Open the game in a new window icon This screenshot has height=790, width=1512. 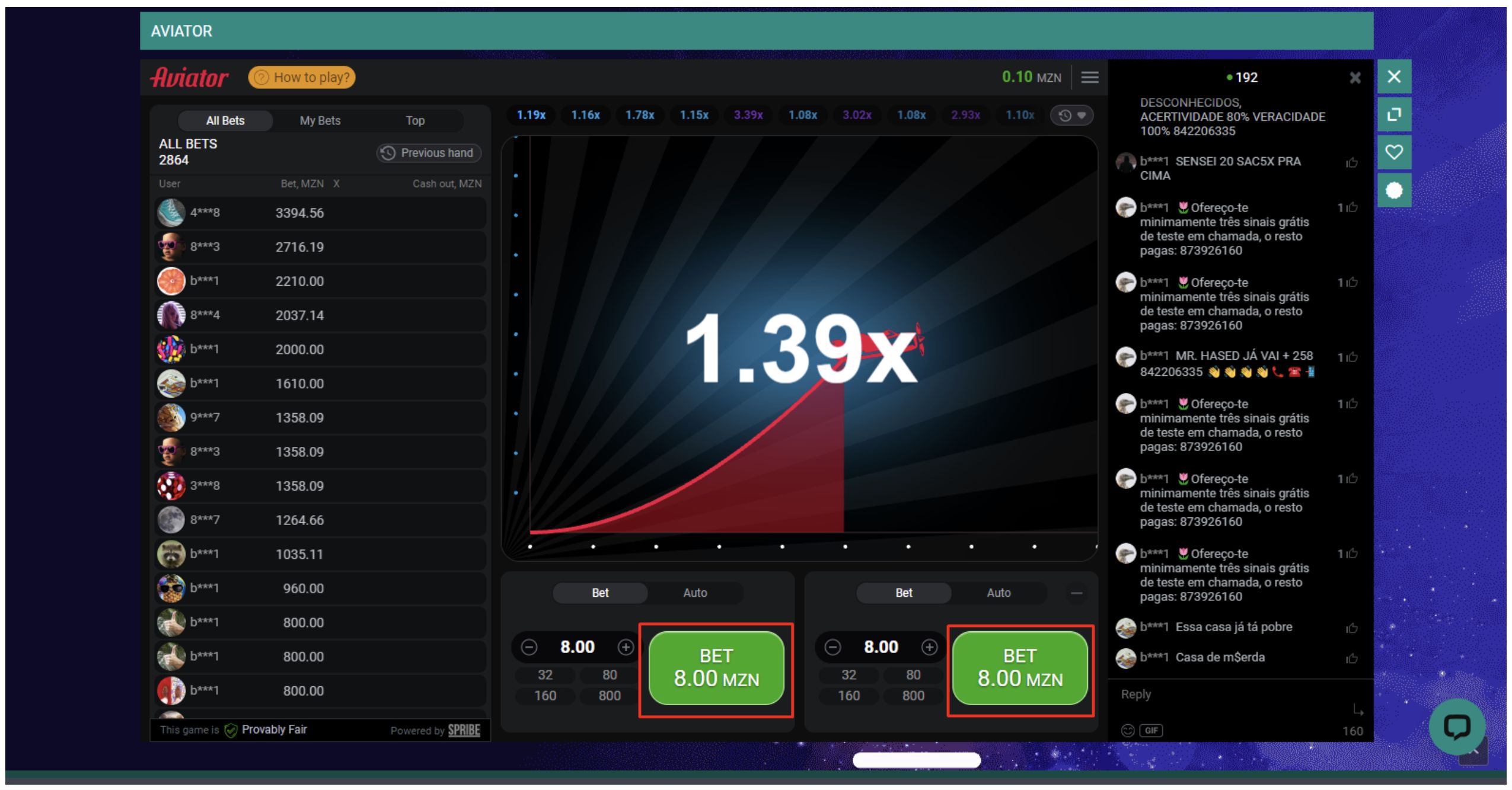(x=1394, y=114)
